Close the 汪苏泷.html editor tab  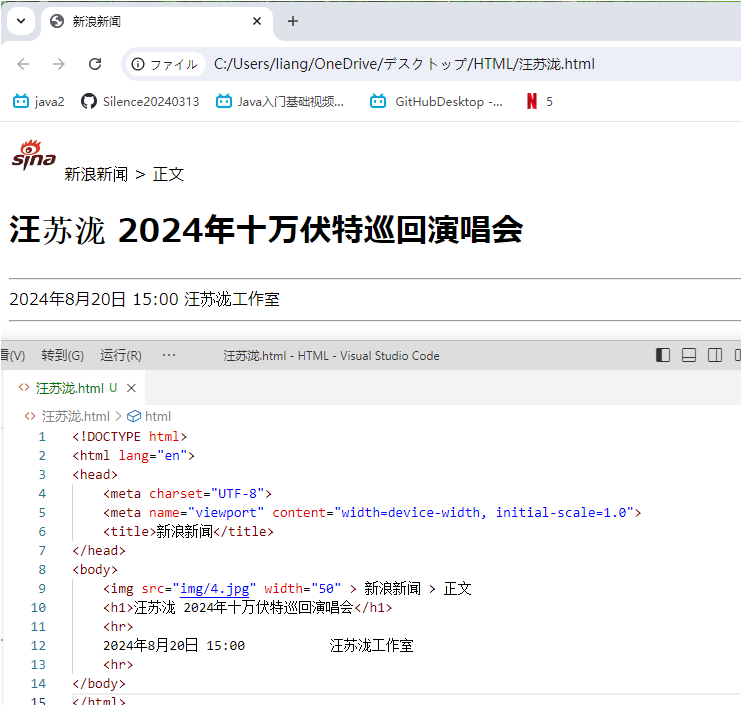[x=131, y=388]
